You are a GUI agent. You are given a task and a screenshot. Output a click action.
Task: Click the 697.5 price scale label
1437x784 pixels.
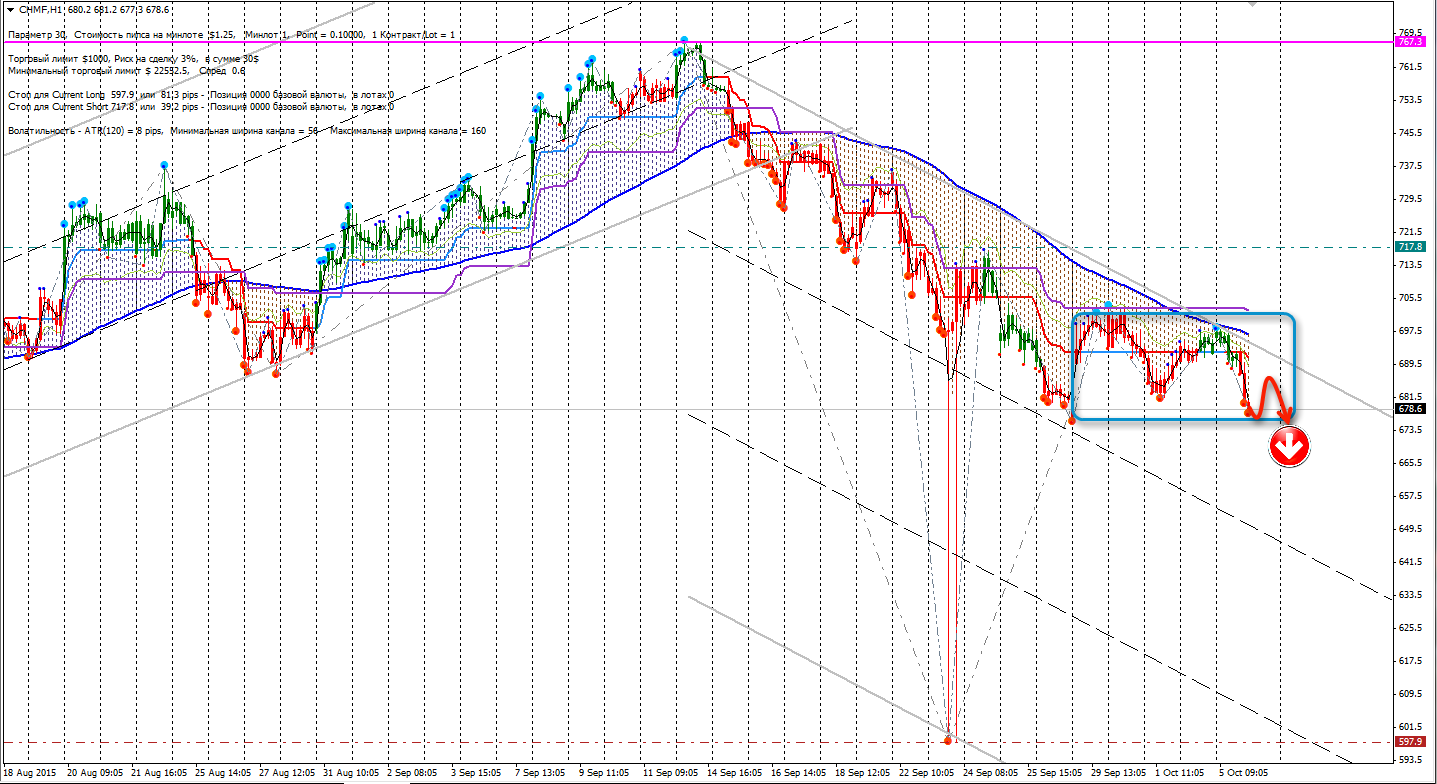(1410, 331)
